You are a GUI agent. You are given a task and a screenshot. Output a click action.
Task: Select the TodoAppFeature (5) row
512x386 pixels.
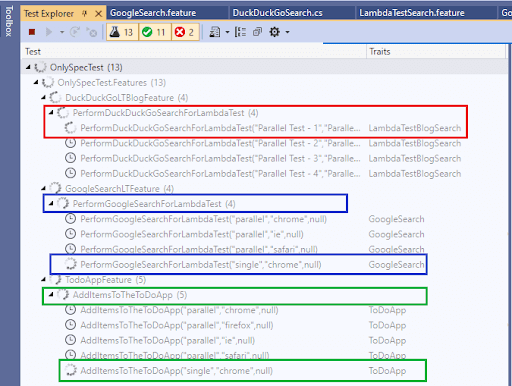pyautogui.click(x=264, y=280)
